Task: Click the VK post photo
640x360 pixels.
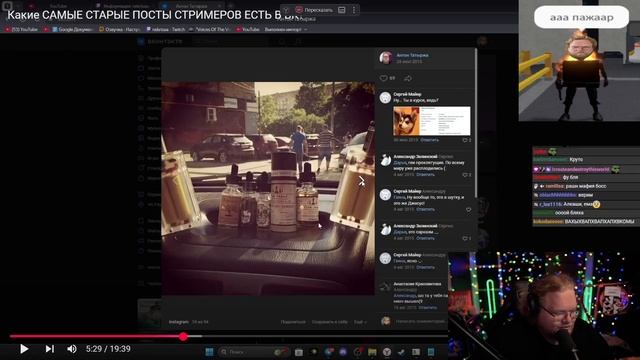Action: click(x=268, y=188)
